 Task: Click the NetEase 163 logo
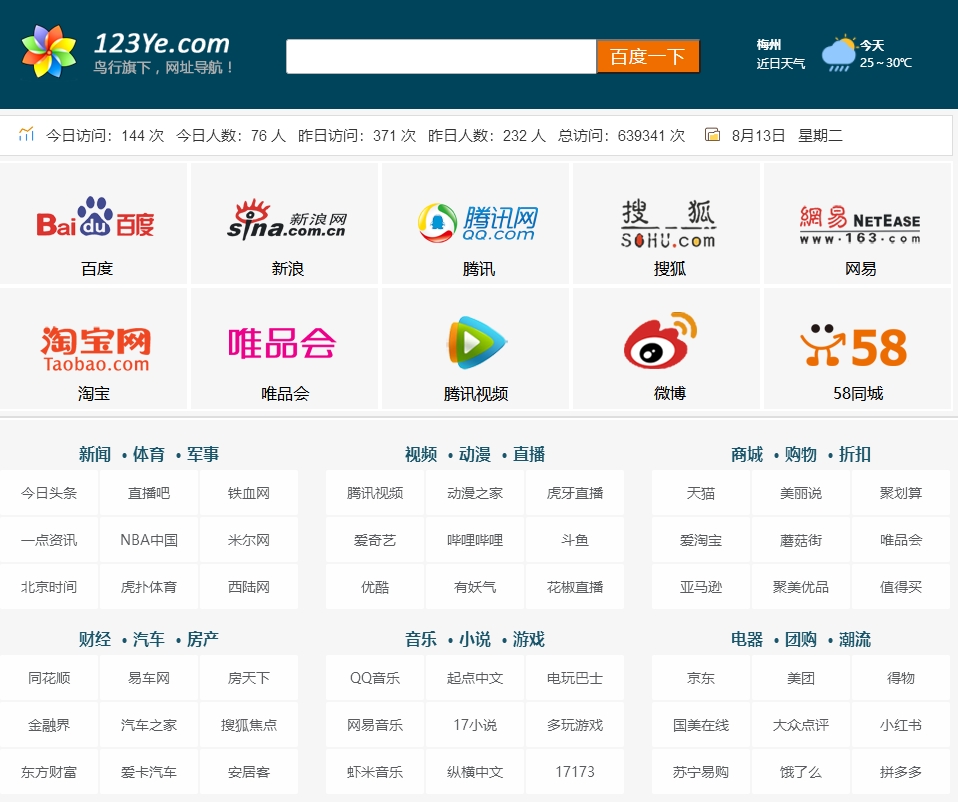[859, 222]
